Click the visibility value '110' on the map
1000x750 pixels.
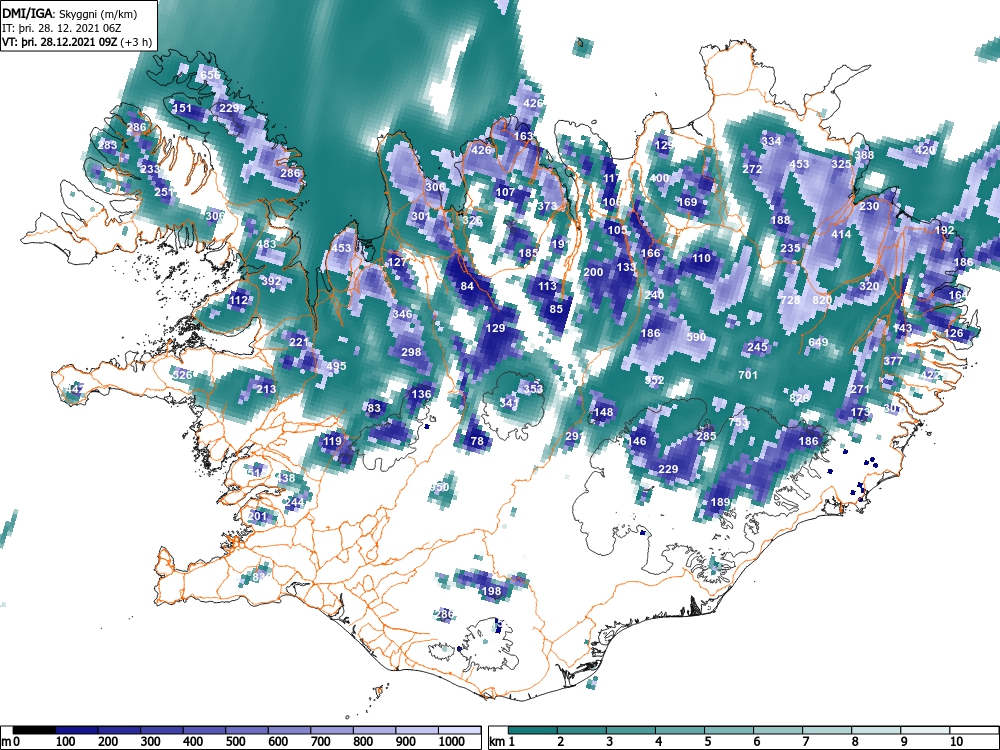[x=702, y=258]
